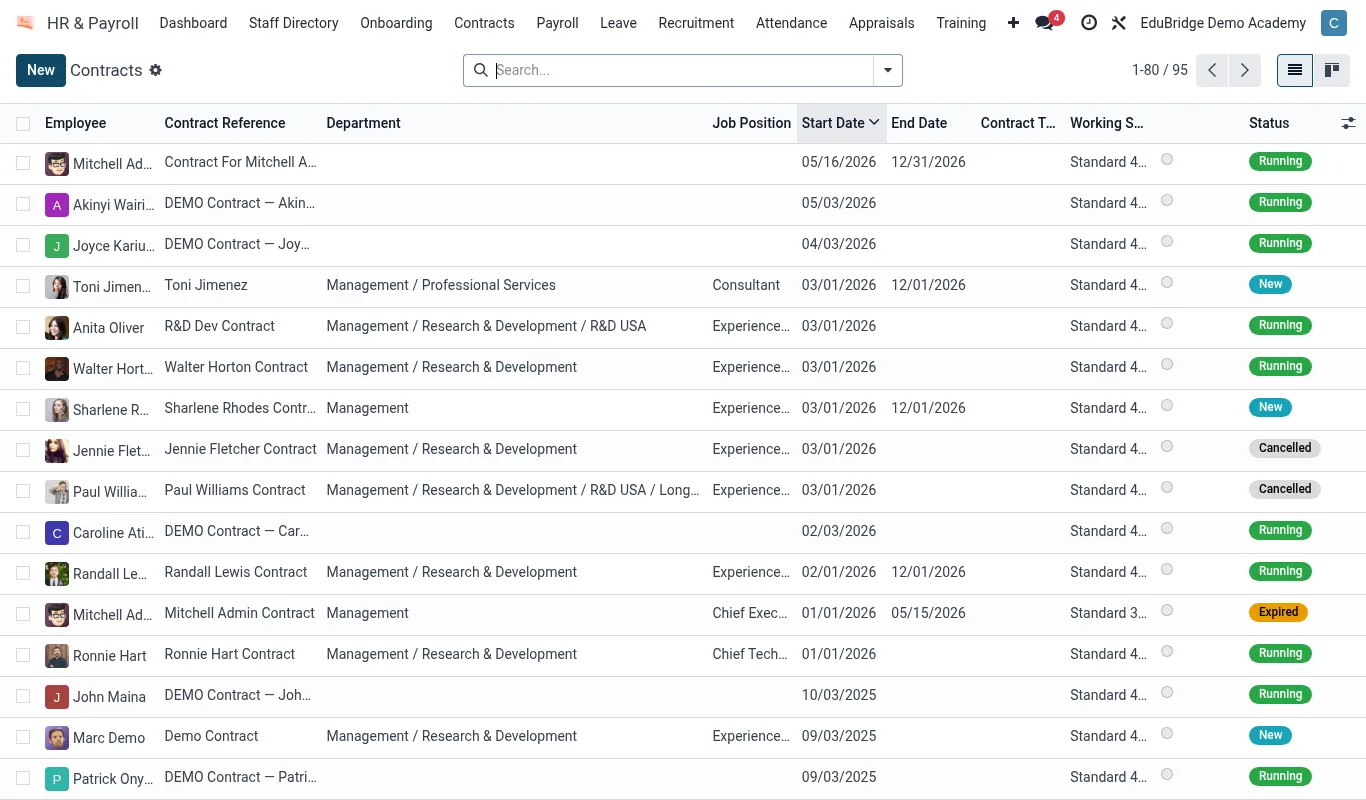This screenshot has height=800, width=1366.
Task: Open the search options dropdown arrow
Action: 888,70
